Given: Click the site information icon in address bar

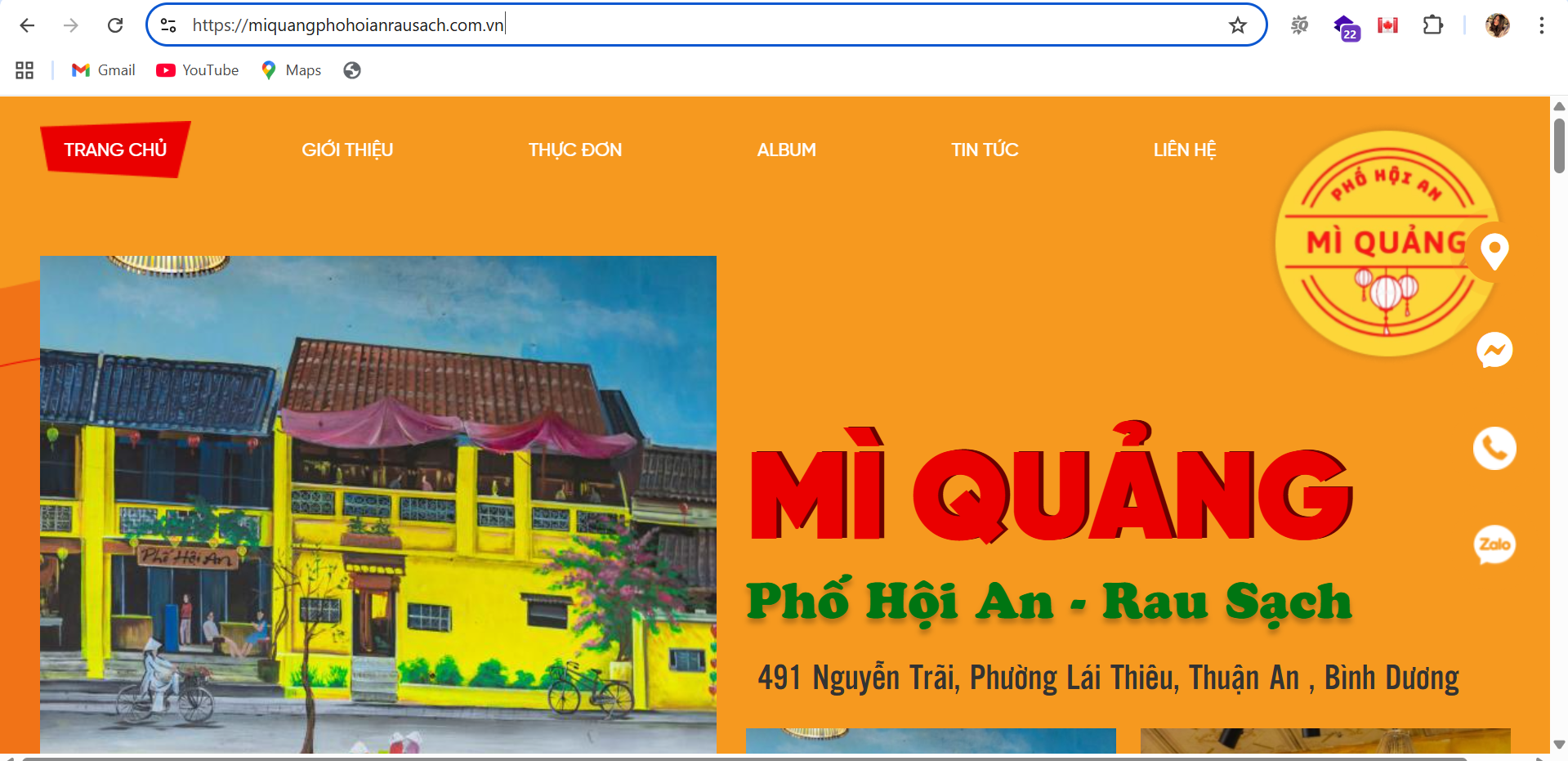Looking at the screenshot, I should point(168,25).
